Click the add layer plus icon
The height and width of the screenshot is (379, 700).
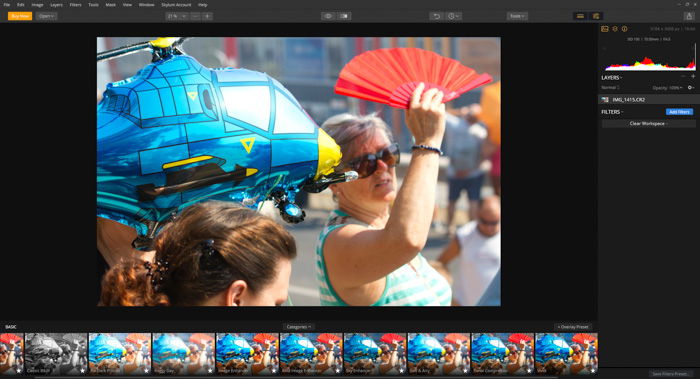(693, 77)
